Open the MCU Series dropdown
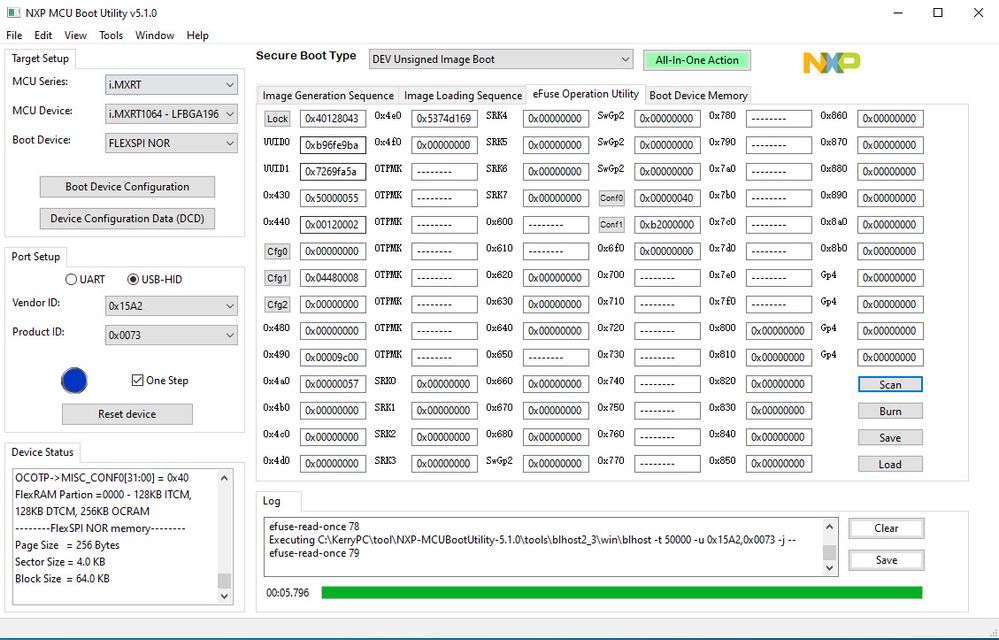Screen dimensions: 999x640 (171, 85)
